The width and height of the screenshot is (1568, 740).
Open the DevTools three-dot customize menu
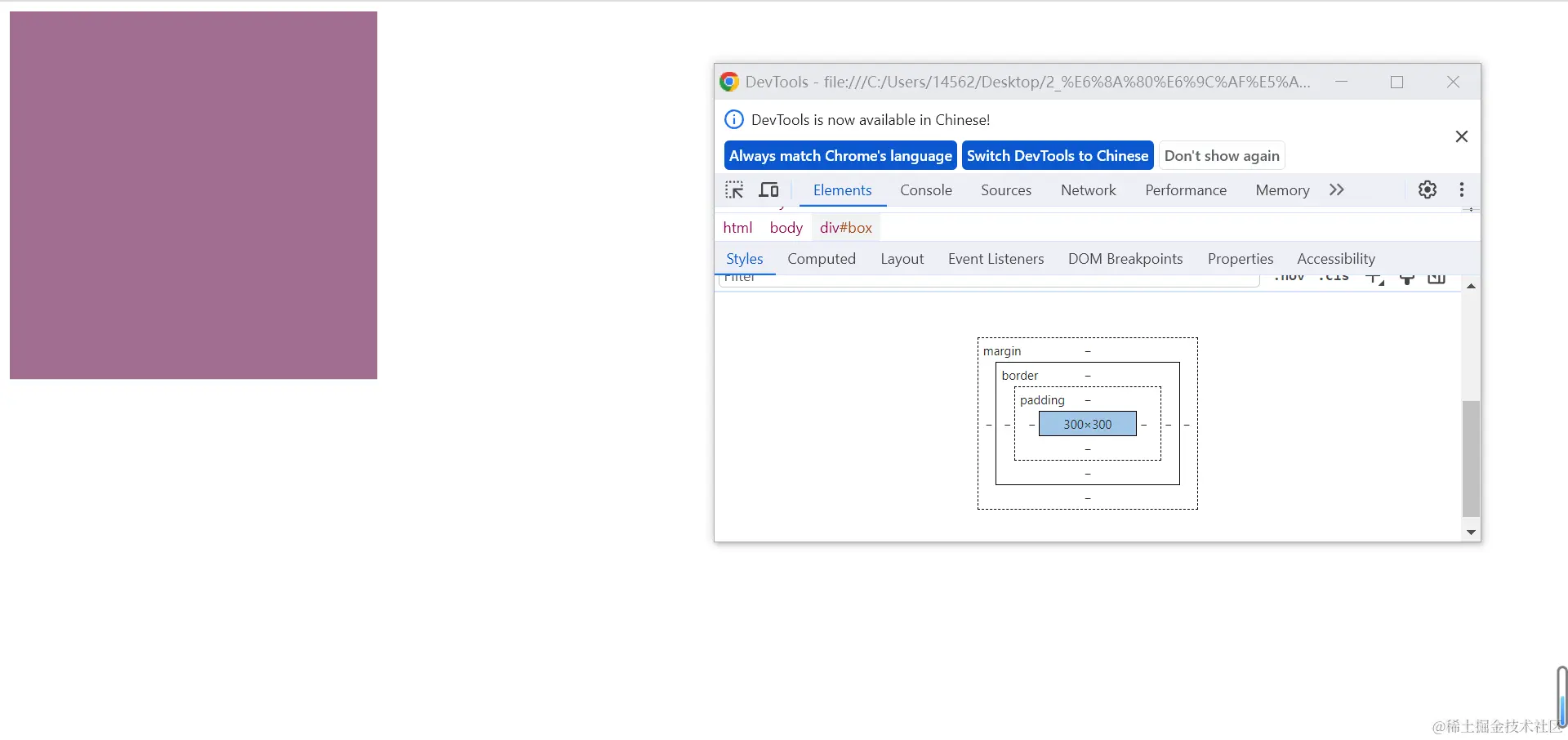(1462, 189)
